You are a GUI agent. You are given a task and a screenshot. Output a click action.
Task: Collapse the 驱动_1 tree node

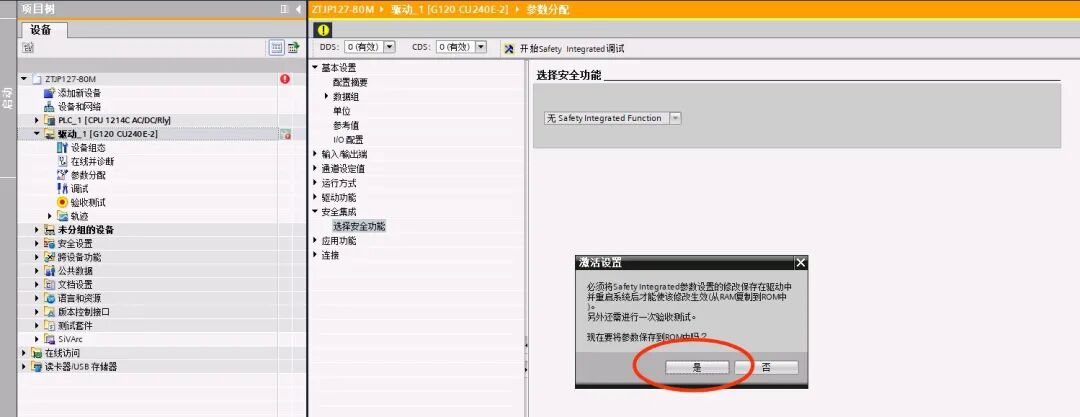click(x=37, y=134)
